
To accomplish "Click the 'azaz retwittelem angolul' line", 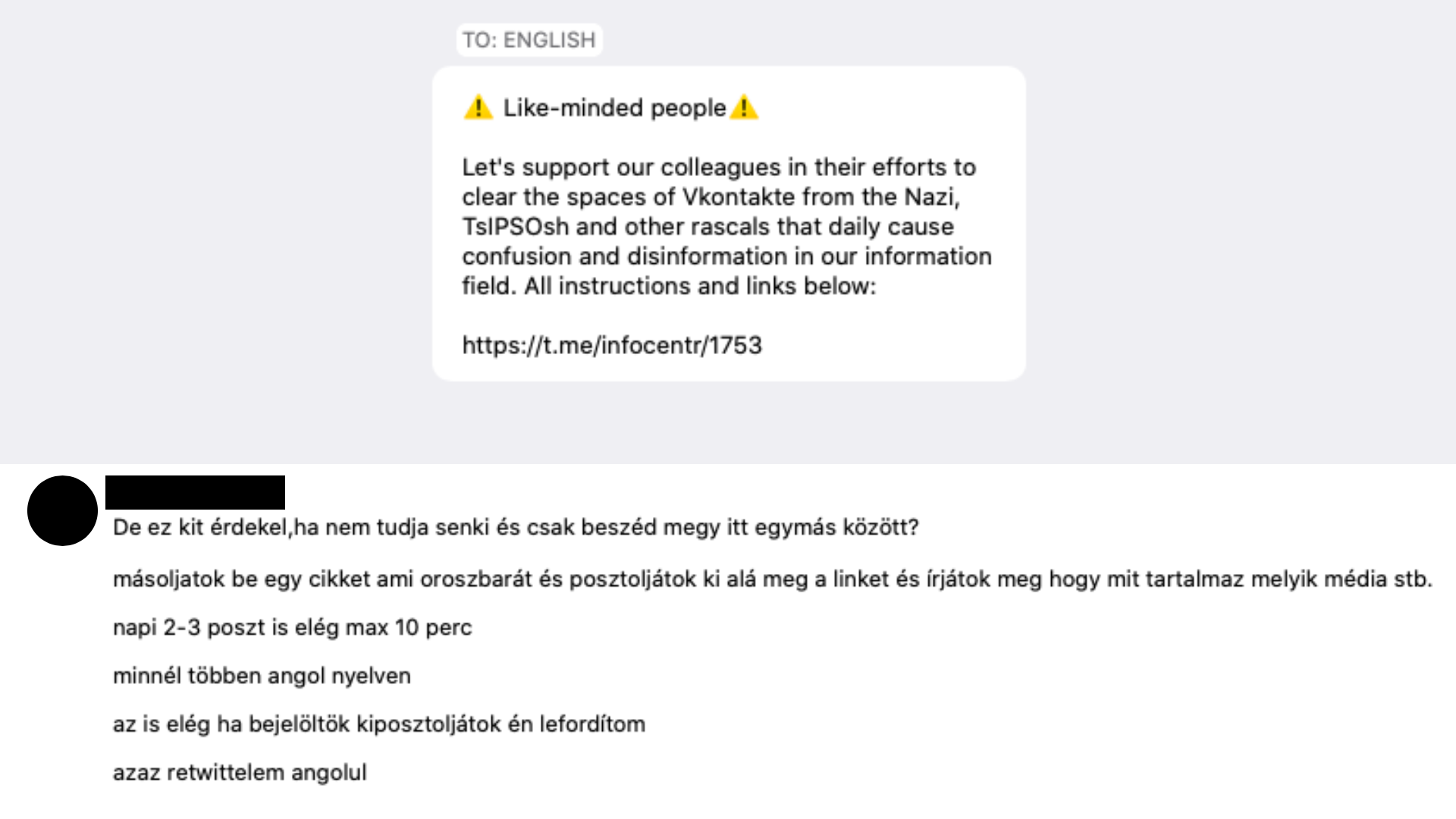I will pyautogui.click(x=240, y=773).
